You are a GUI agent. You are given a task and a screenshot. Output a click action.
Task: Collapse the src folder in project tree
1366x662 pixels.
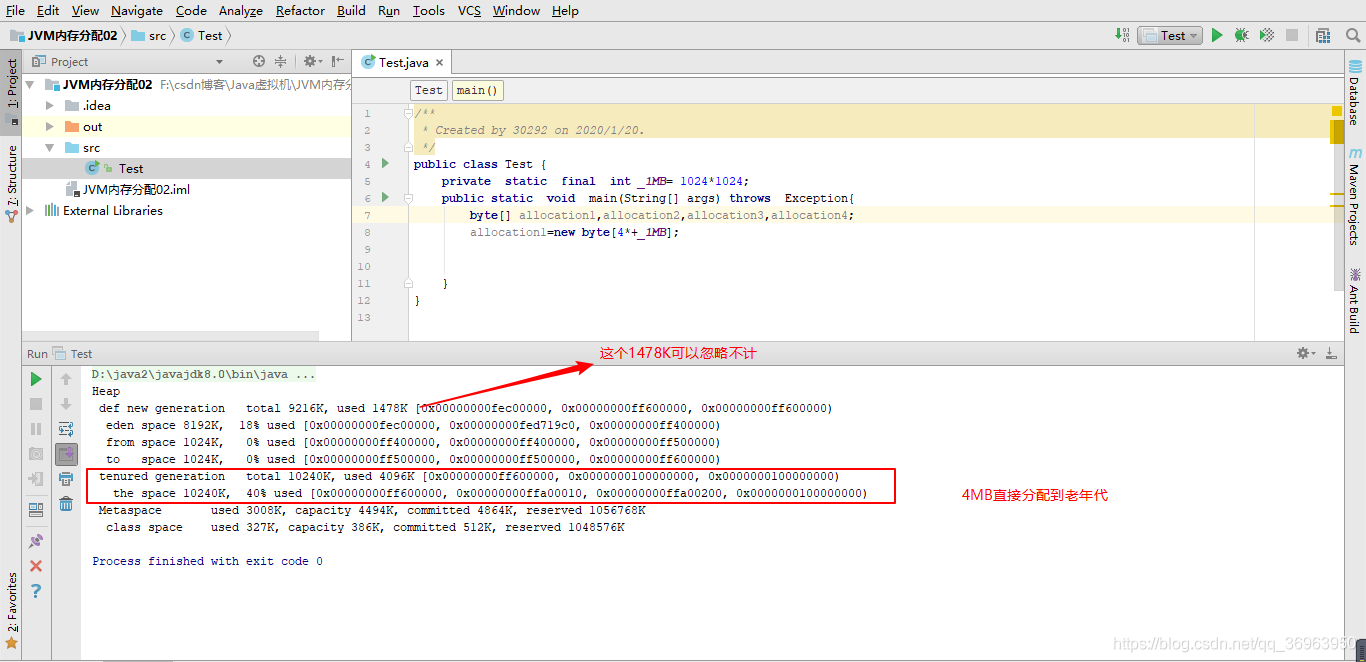point(50,148)
